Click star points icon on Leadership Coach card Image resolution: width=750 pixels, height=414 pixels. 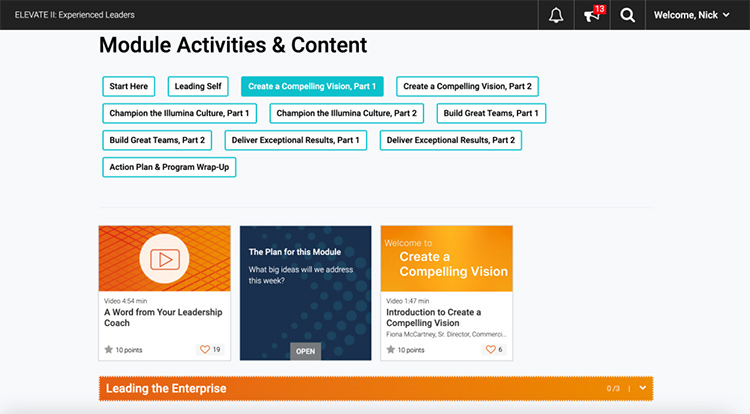(x=109, y=350)
